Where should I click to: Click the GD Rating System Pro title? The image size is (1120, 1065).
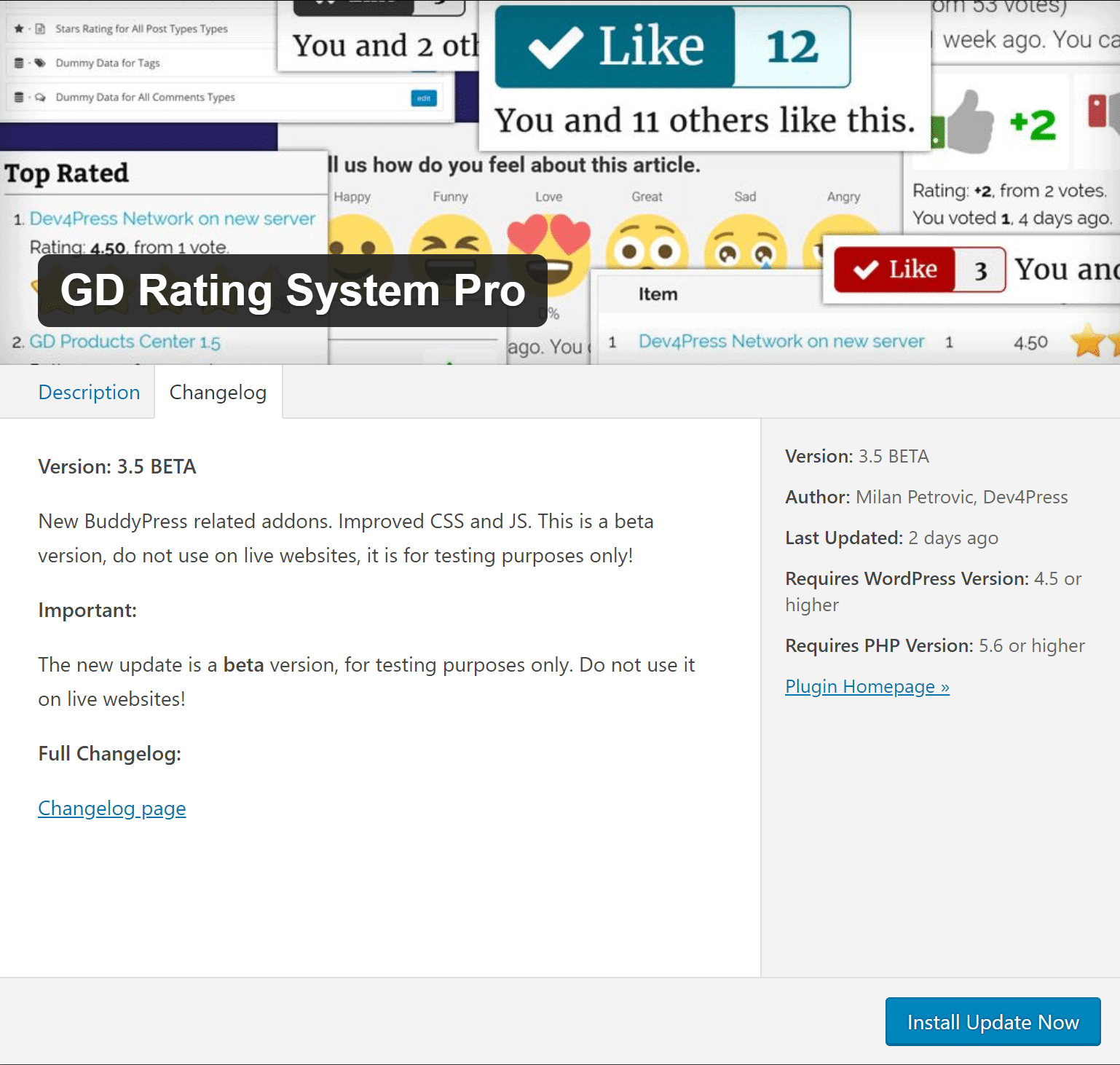[293, 290]
